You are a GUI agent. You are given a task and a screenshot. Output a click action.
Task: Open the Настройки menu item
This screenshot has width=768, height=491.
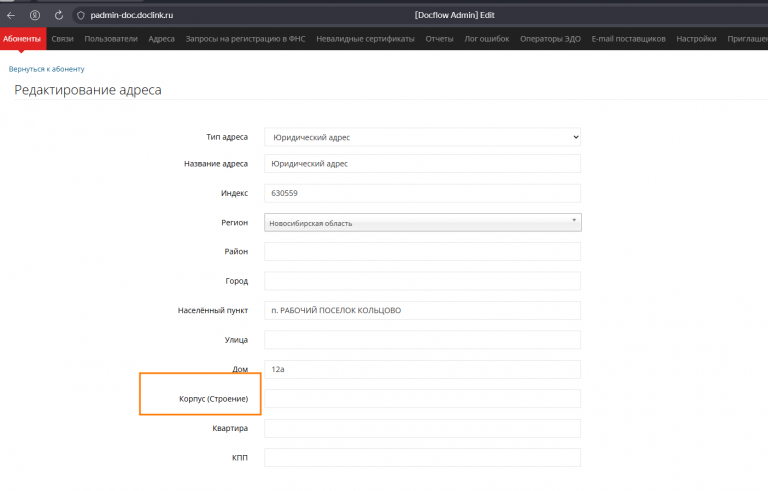point(696,39)
